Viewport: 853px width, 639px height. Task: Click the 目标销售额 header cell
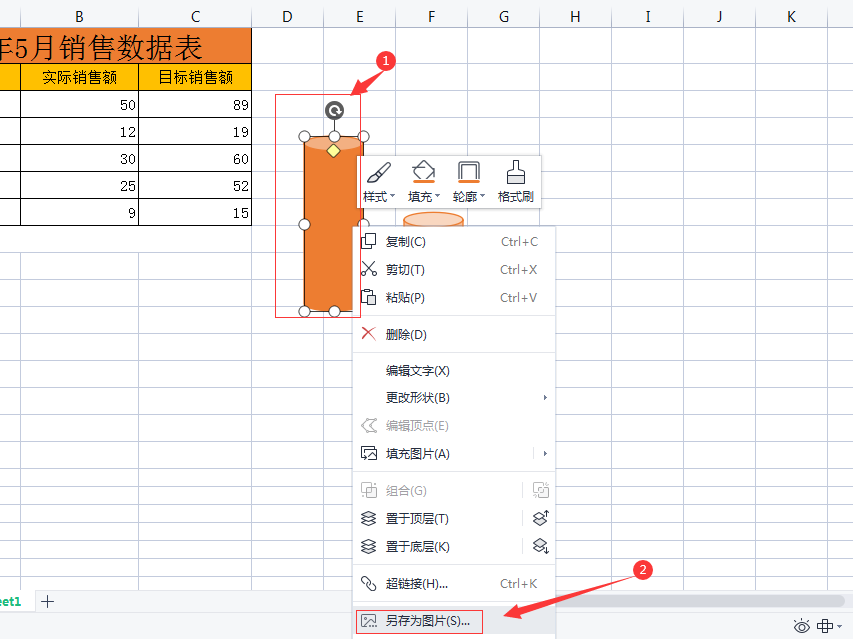195,77
